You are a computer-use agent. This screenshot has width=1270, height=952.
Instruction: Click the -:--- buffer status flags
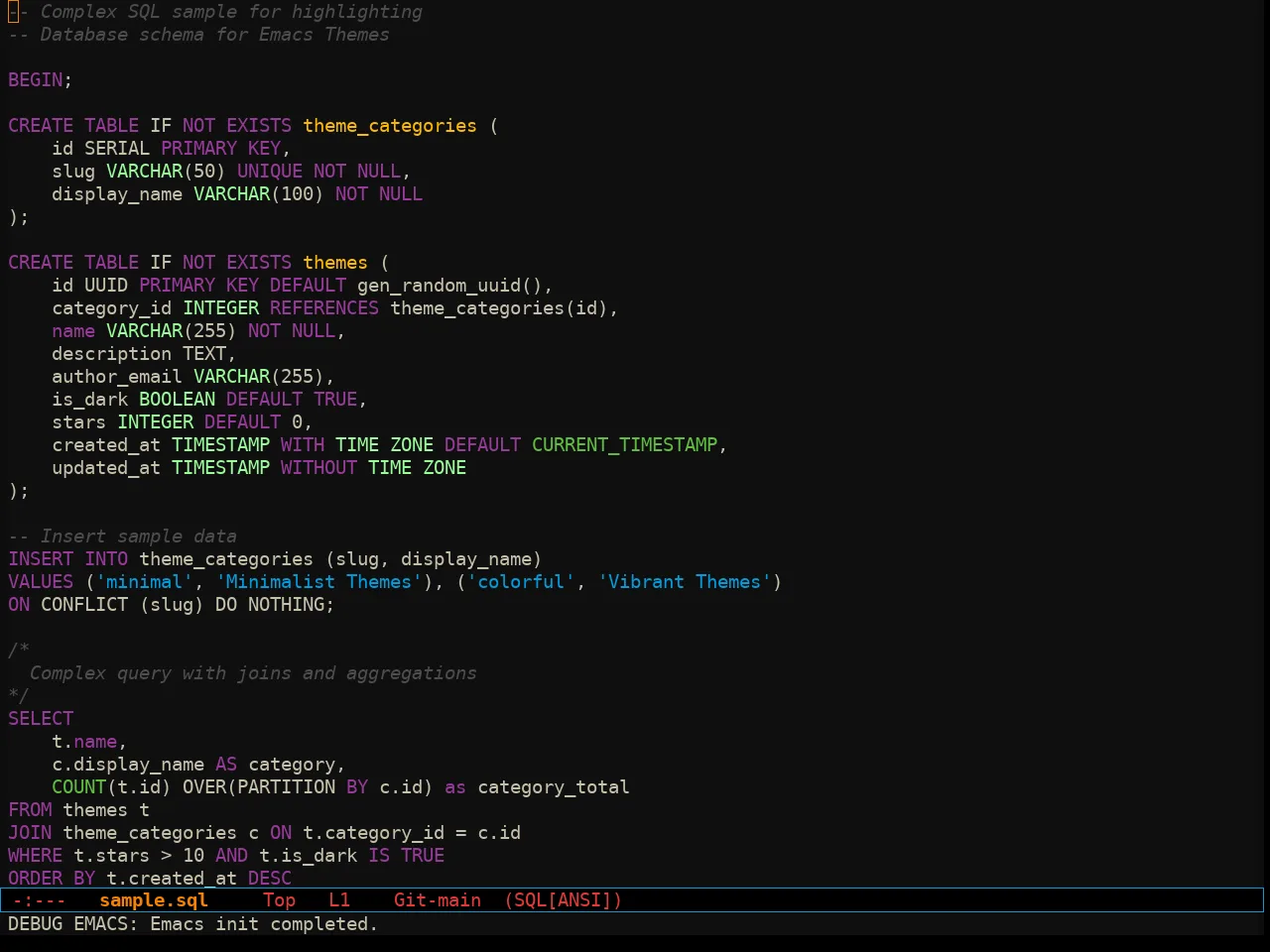click(39, 900)
